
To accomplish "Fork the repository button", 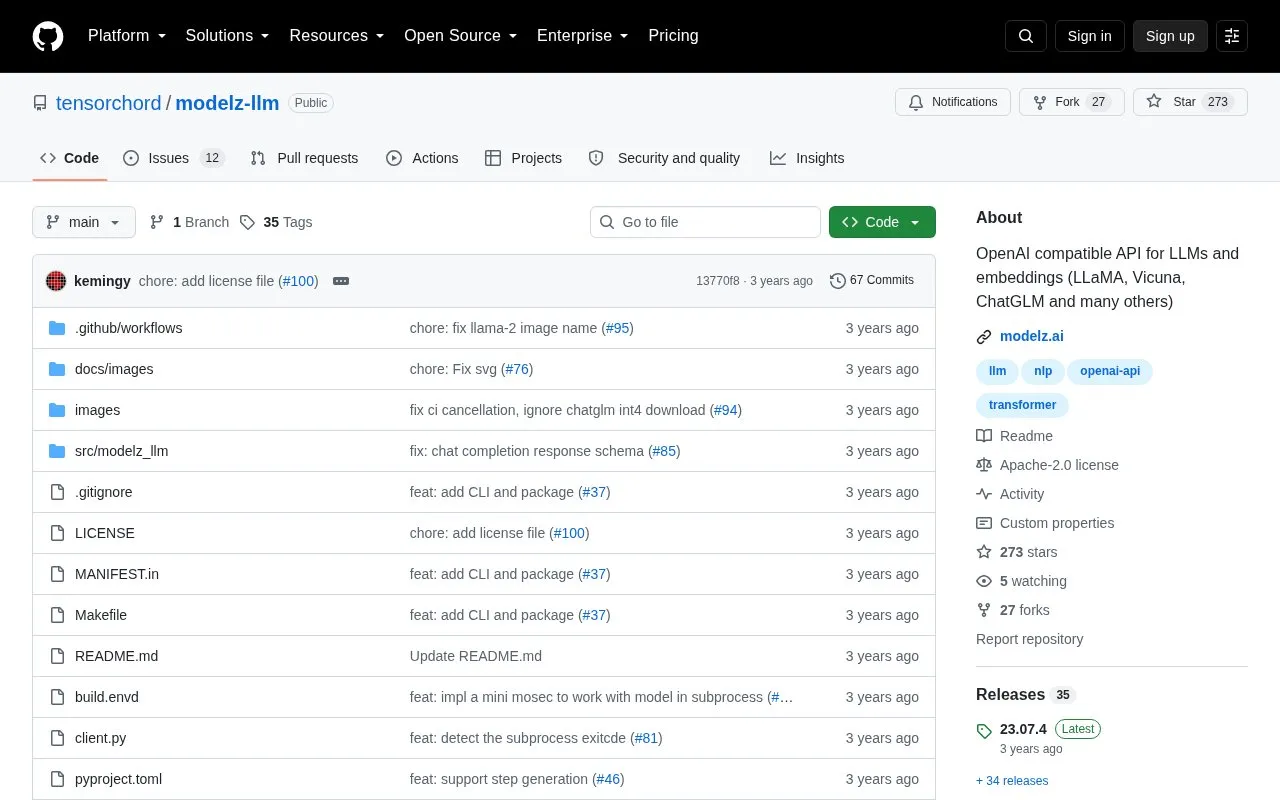I will point(1071,102).
